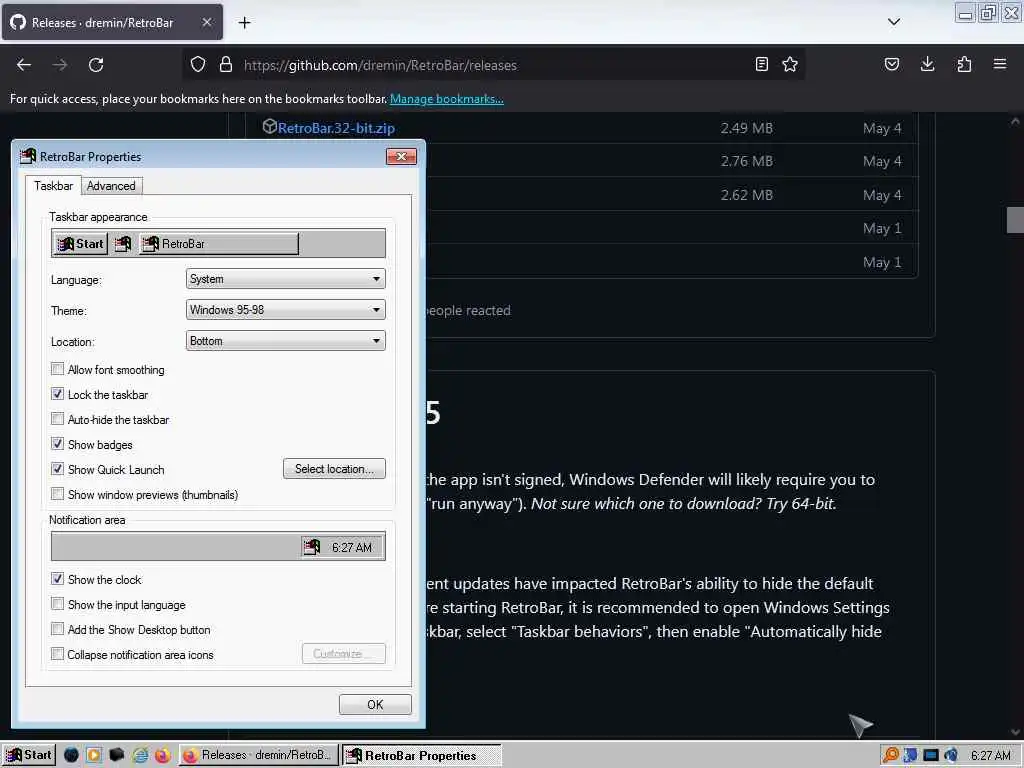Click the 2.62 MB file size text
Viewport: 1024px width, 768px height.
pos(746,195)
